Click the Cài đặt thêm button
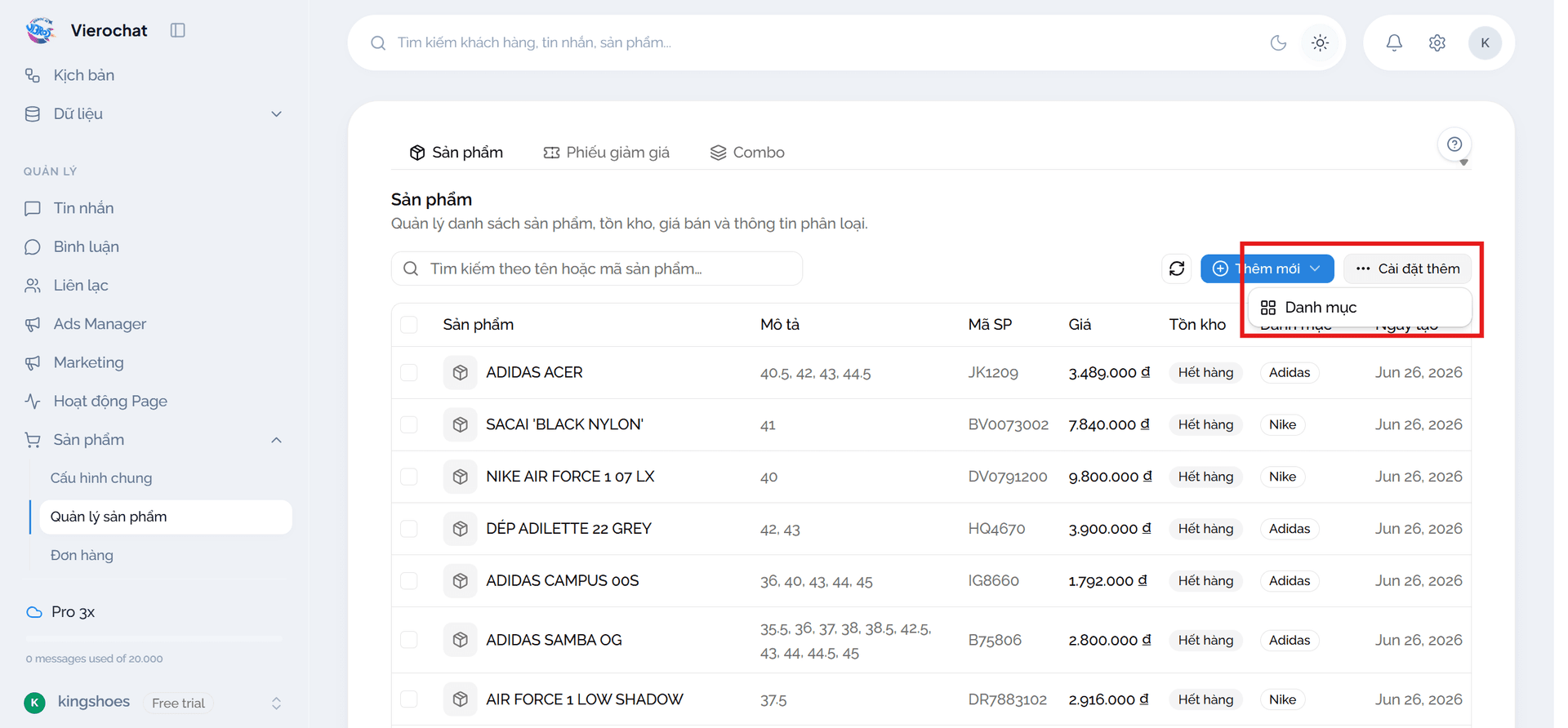The image size is (1568, 728). pos(1407,269)
